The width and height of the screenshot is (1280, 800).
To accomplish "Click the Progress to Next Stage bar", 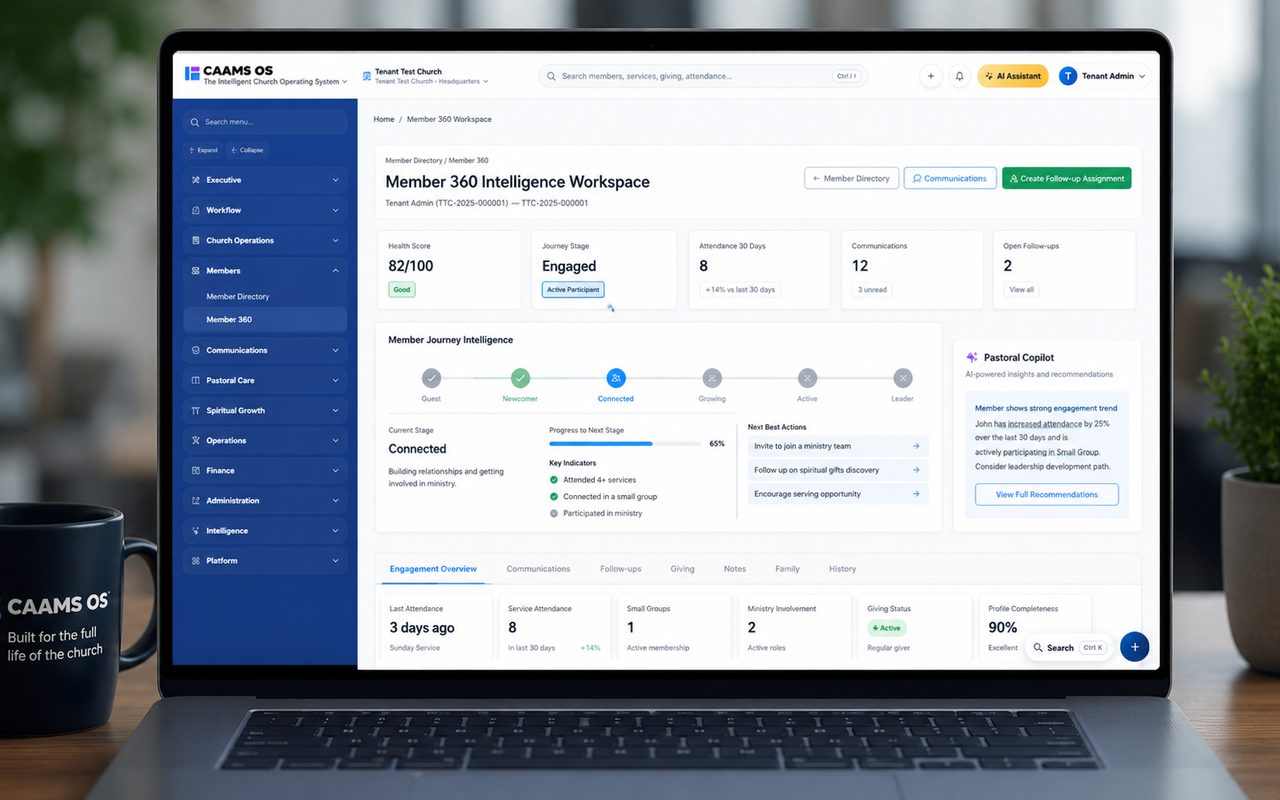I will (x=624, y=443).
